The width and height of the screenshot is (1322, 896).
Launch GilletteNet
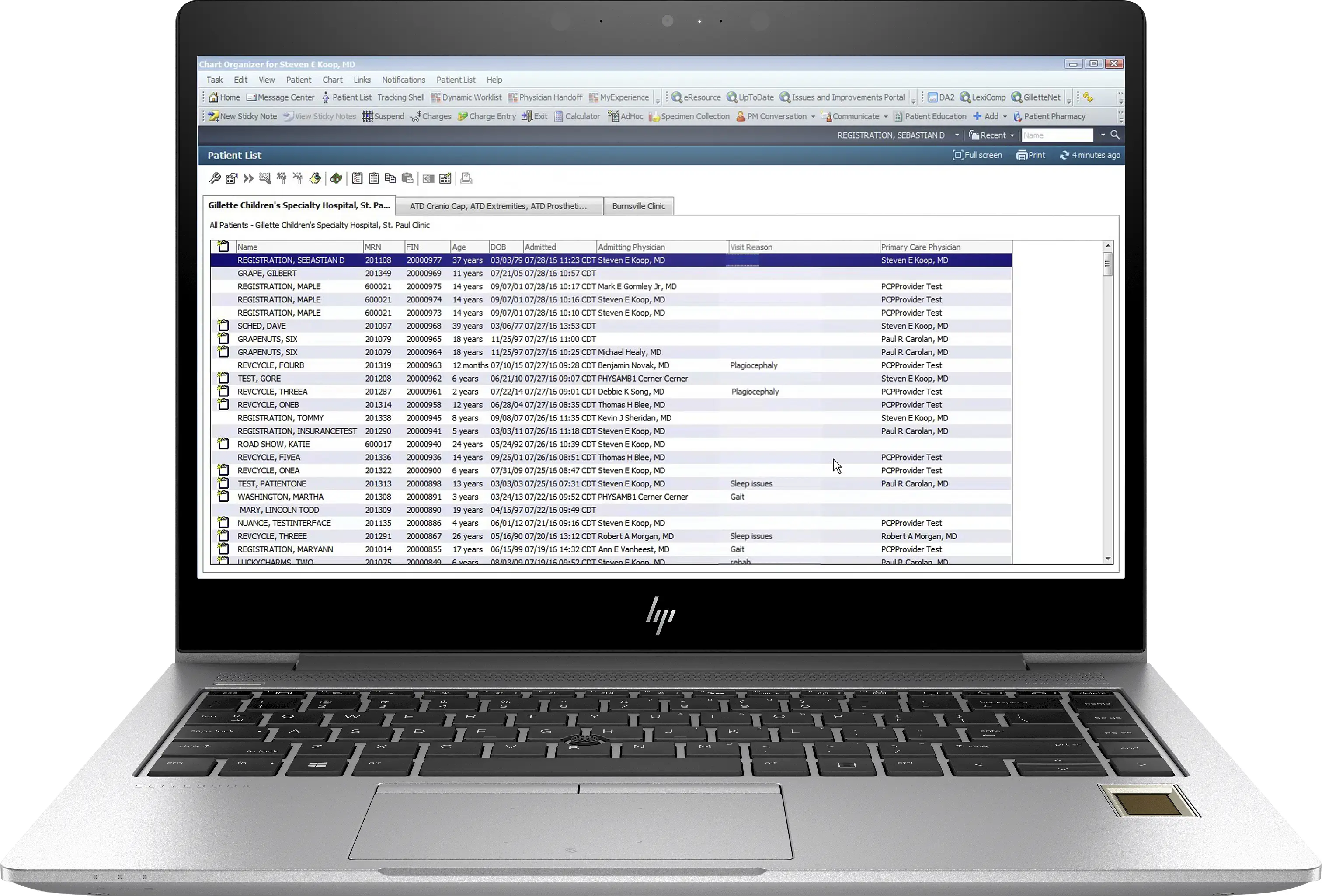(x=1036, y=97)
